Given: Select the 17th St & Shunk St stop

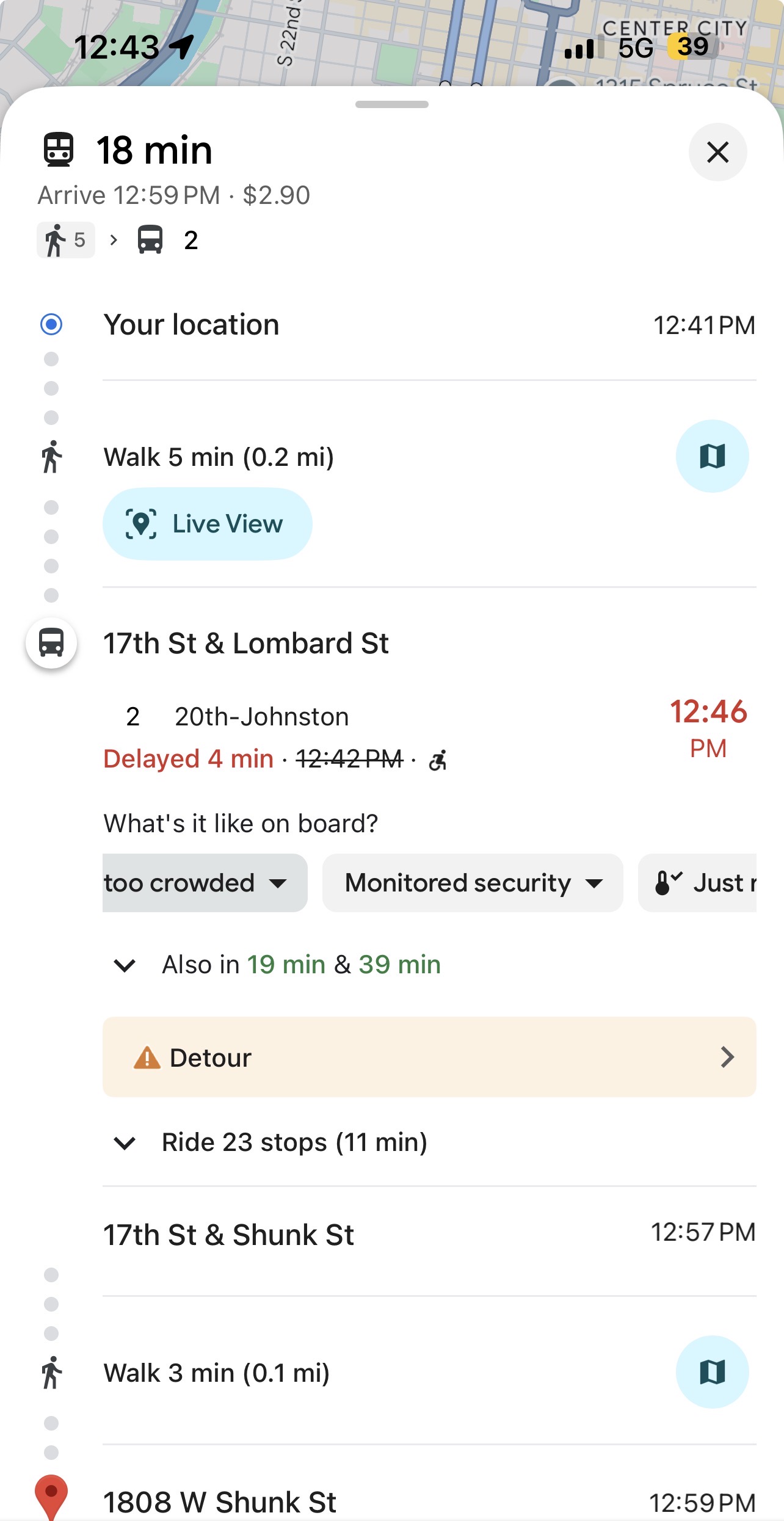Looking at the screenshot, I should pos(229,1235).
